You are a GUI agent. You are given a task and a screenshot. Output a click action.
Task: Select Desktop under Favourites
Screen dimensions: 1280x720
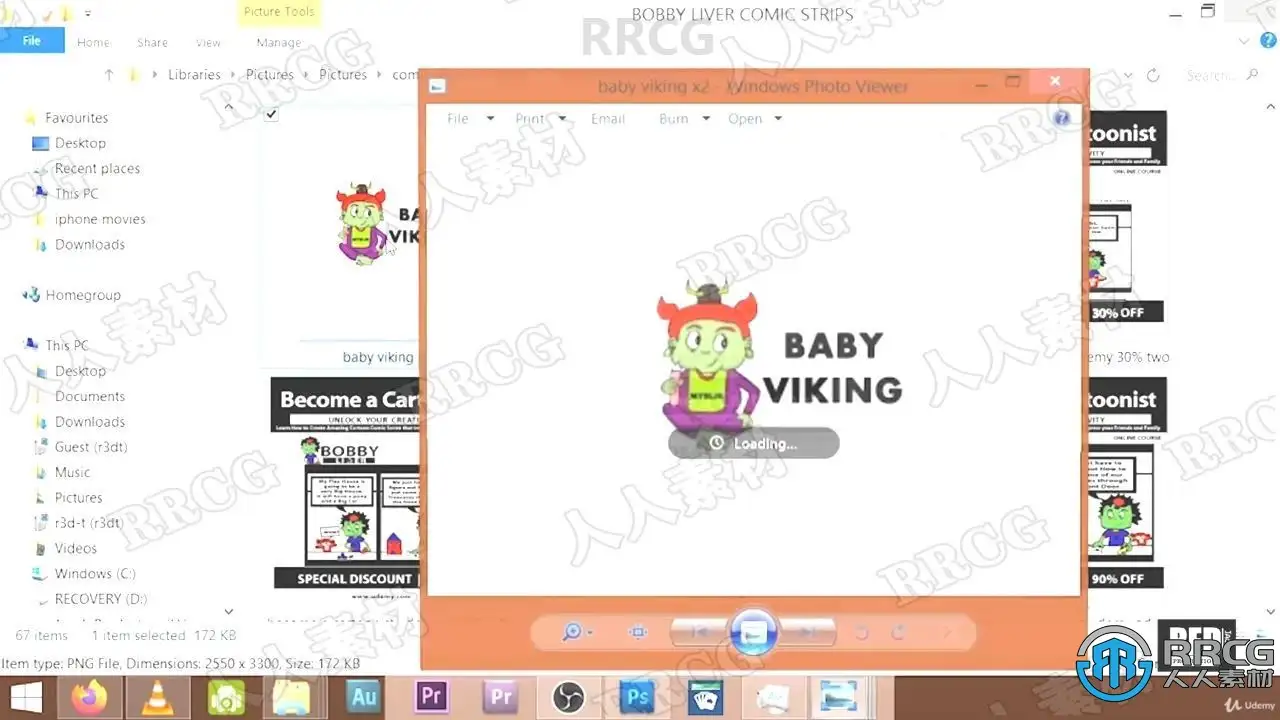click(x=79, y=143)
